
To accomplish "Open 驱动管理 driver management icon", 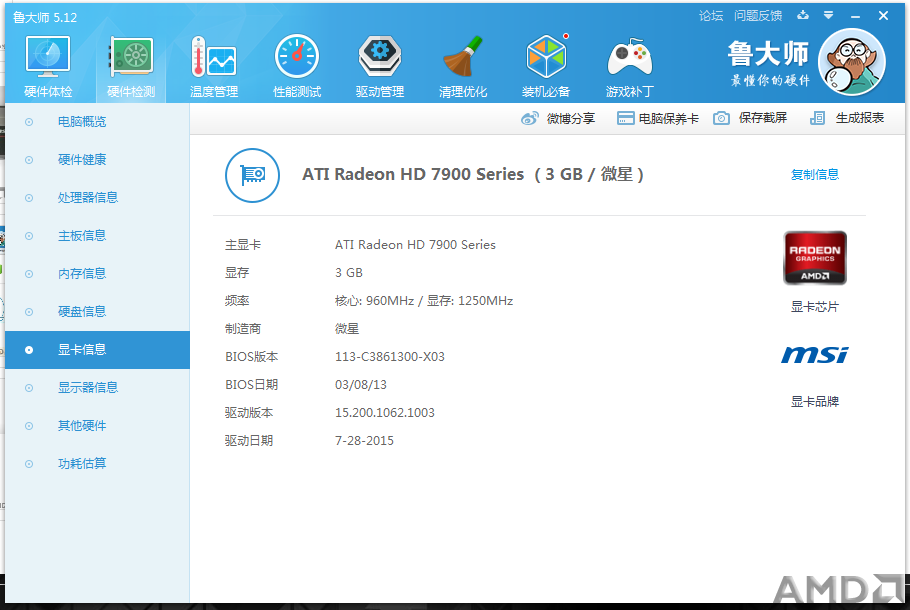I will (380, 56).
